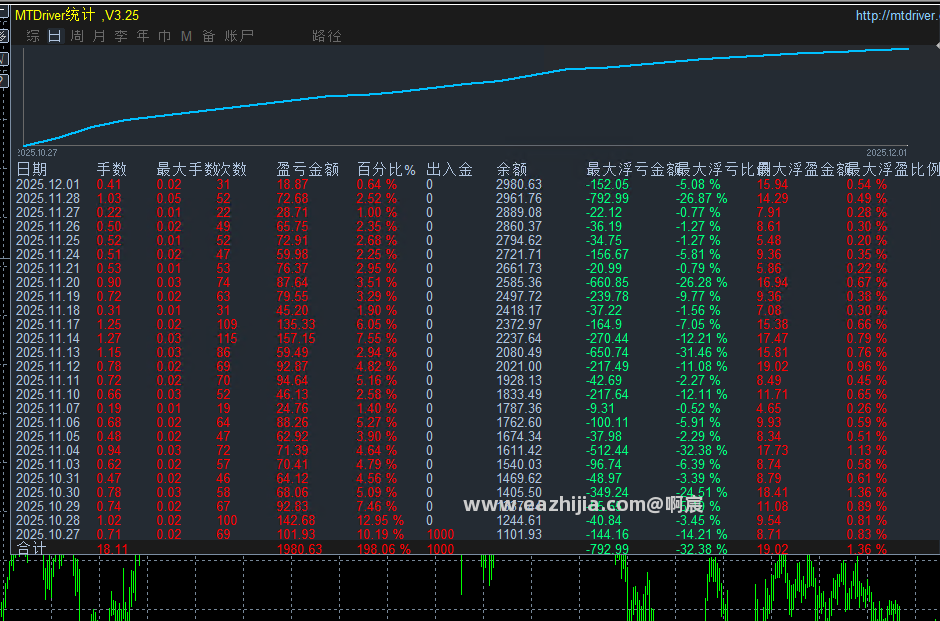Click date cell 2025.11.13
Viewport: 940px width, 621px height.
(x=47, y=352)
